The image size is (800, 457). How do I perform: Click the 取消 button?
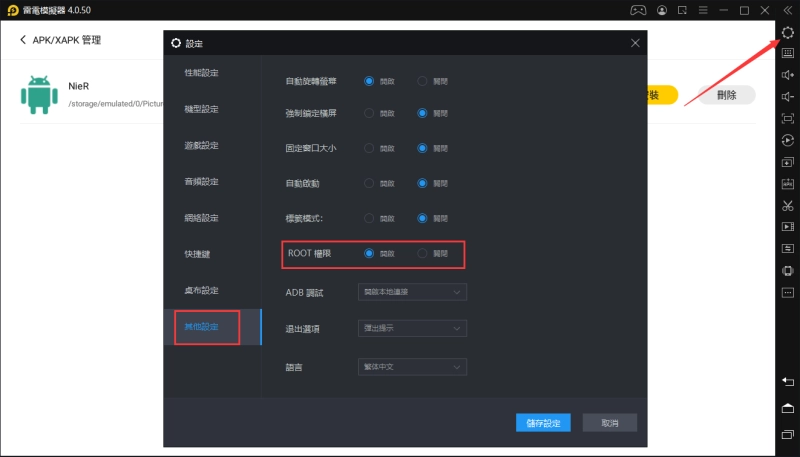coord(610,423)
